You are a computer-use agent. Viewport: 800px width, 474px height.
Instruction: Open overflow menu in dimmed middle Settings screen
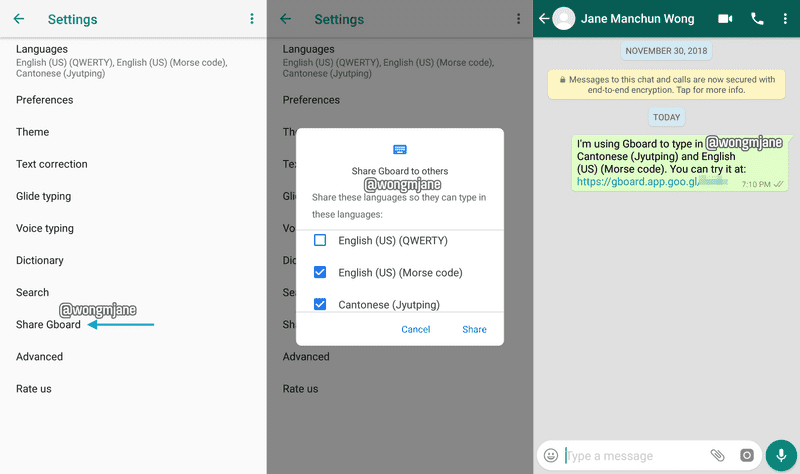click(x=518, y=19)
